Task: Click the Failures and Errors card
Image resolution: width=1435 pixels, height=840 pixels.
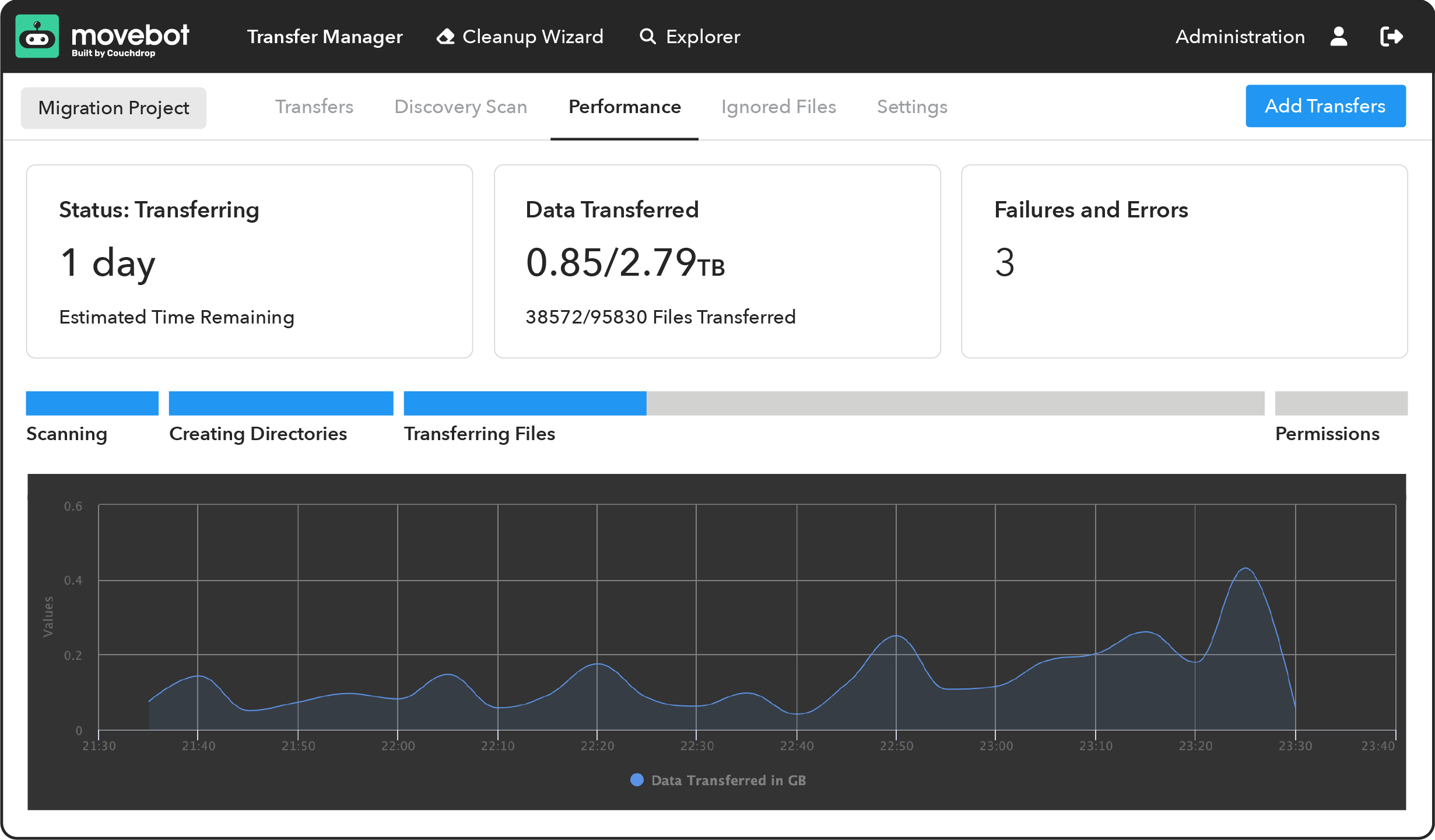Action: pyautogui.click(x=1184, y=261)
